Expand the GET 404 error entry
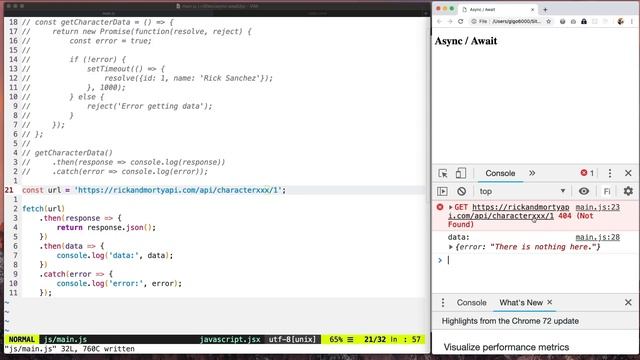The image size is (640, 360). 451,207
